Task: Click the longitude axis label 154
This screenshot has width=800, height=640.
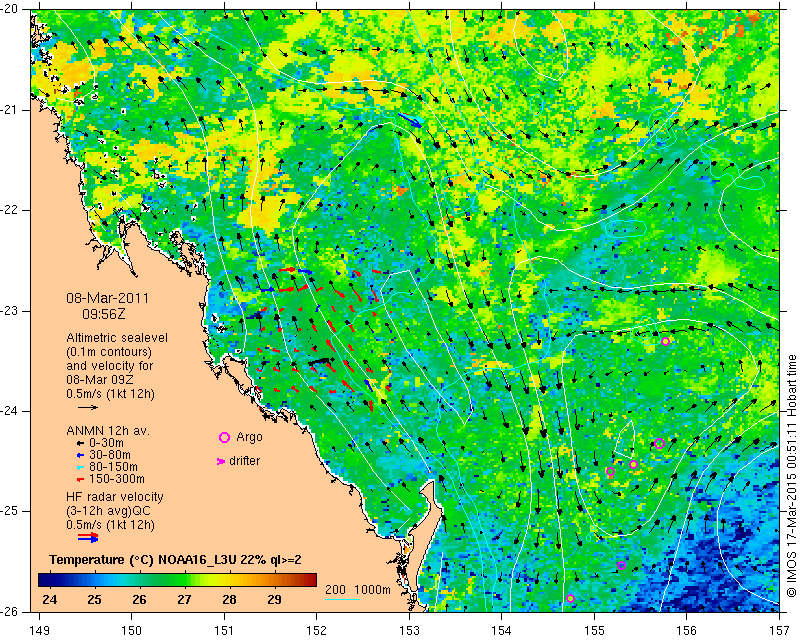Action: point(502,631)
